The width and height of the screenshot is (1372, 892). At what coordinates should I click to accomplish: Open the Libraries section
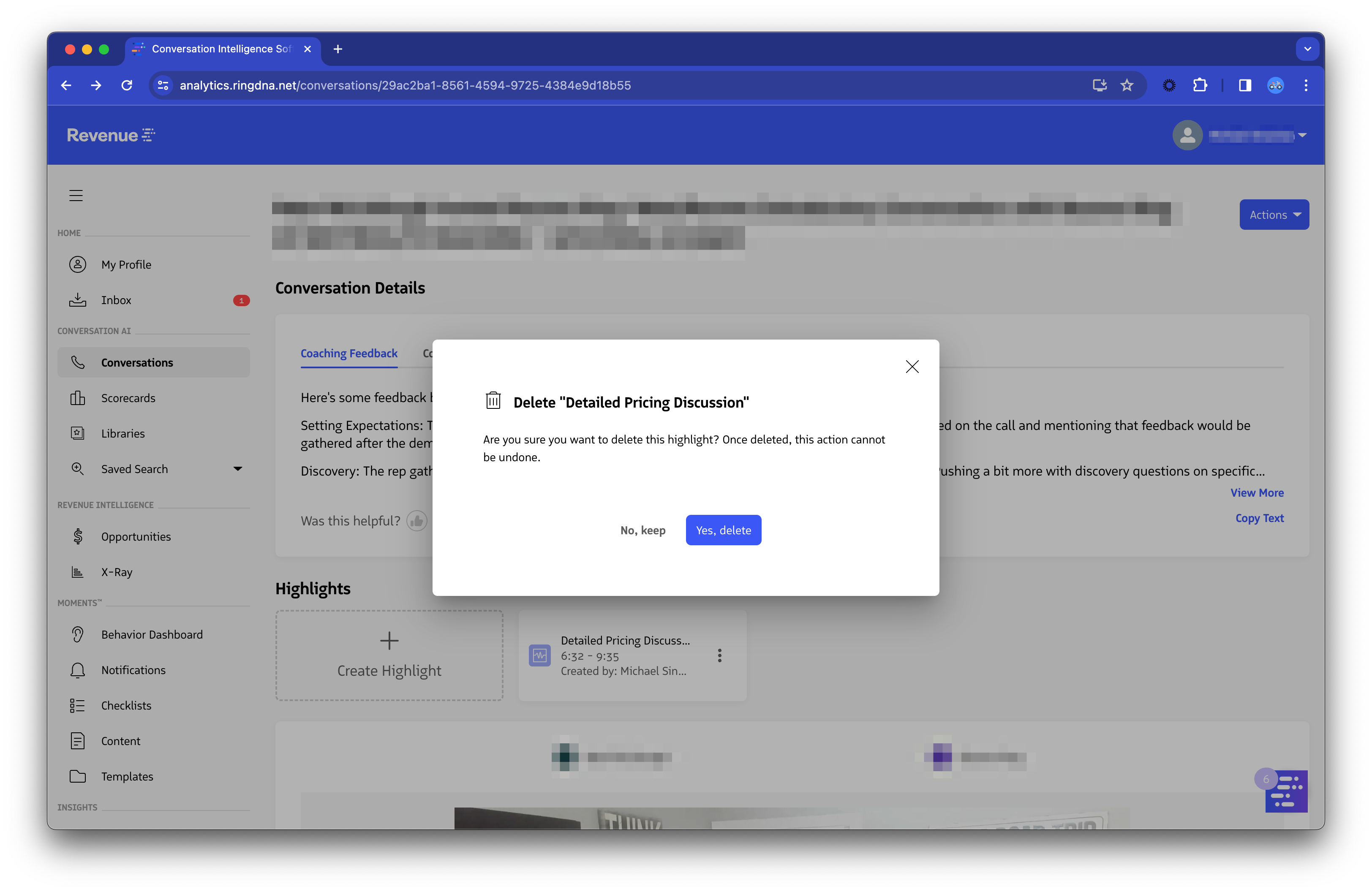coord(122,433)
